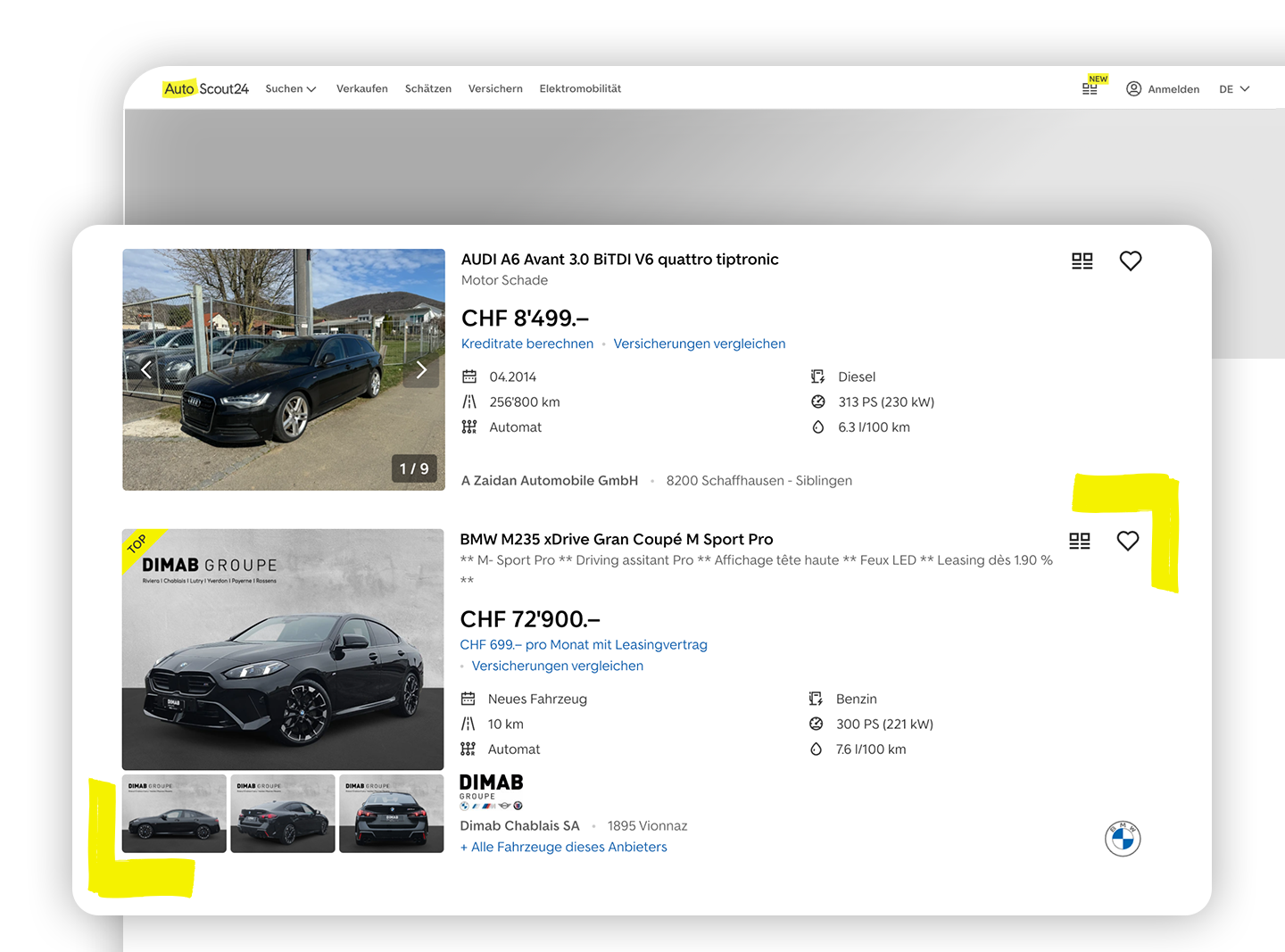
Task: Select the BMW side-view thumbnail
Action: 174,814
